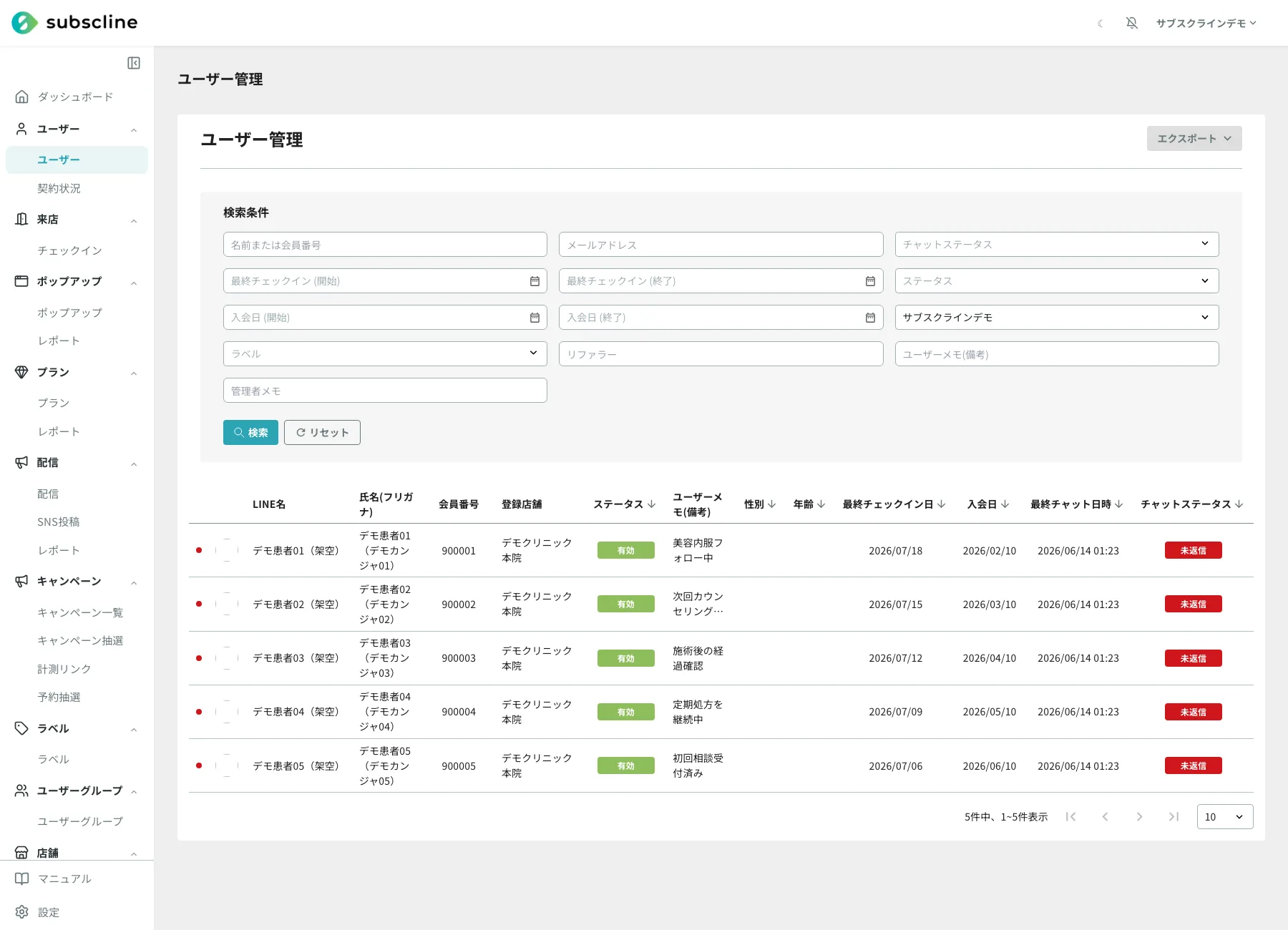Focus the メールアドレス input field

[721, 245]
